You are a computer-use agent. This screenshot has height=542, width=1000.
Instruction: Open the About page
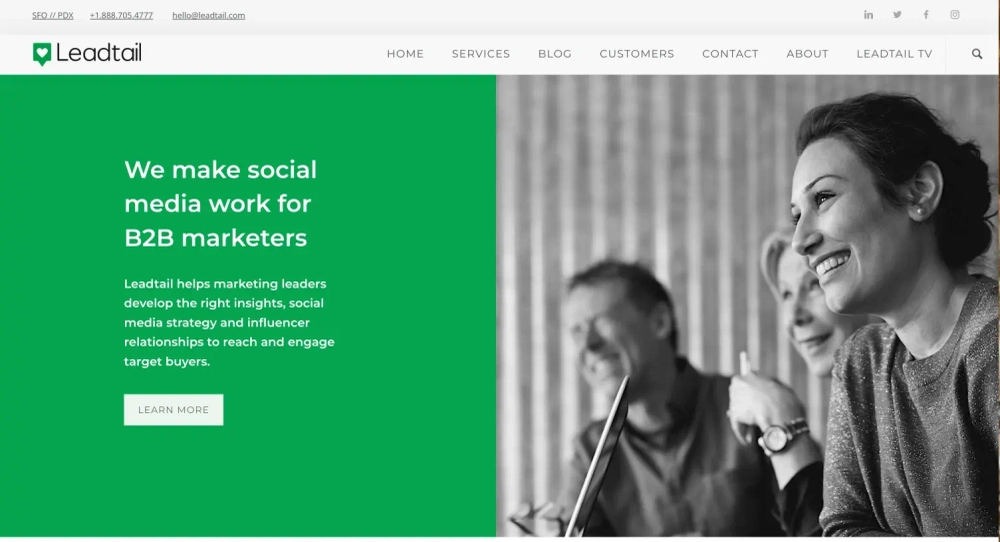[807, 54]
